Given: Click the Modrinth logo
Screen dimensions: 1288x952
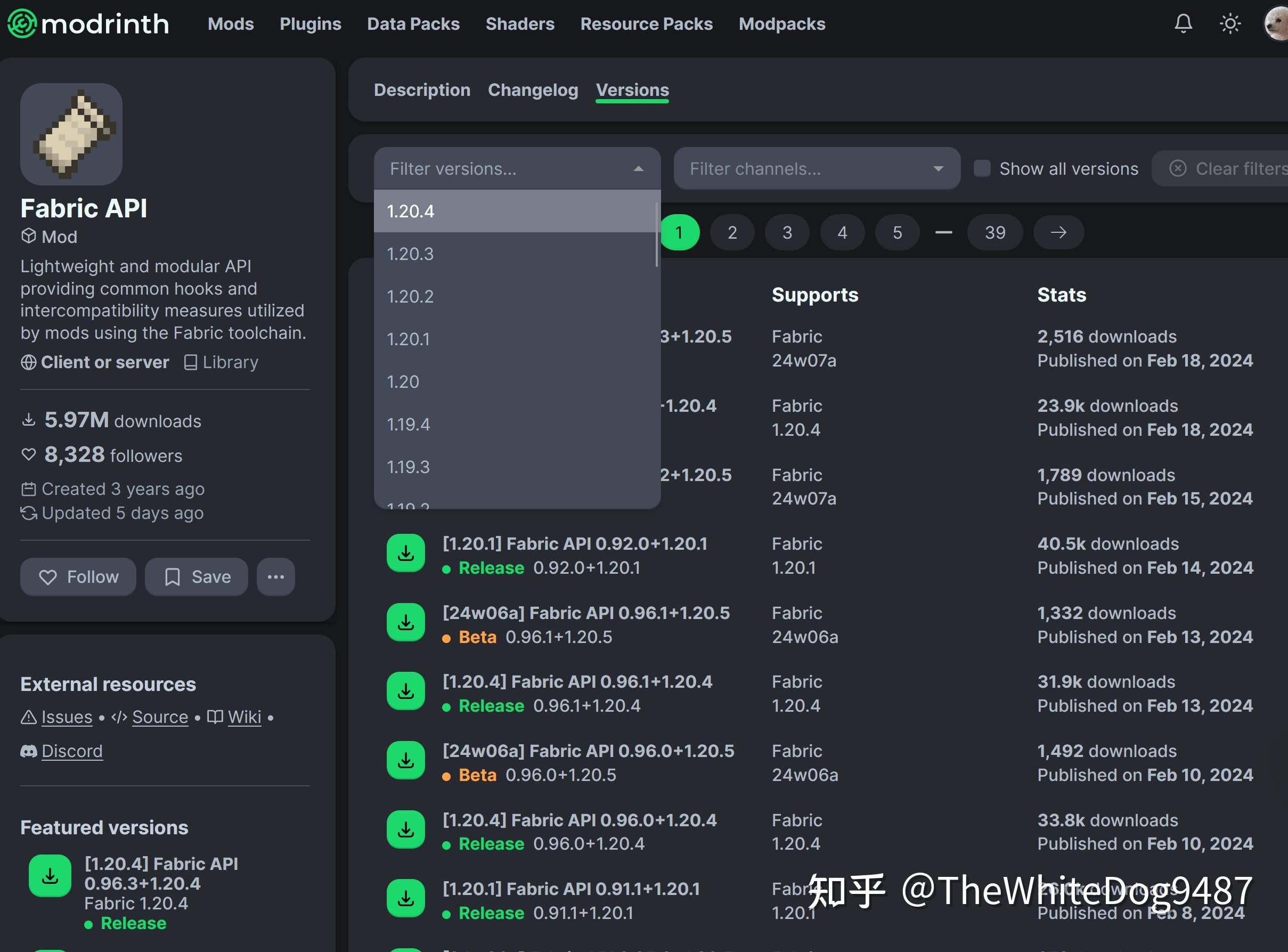Looking at the screenshot, I should coord(88,23).
